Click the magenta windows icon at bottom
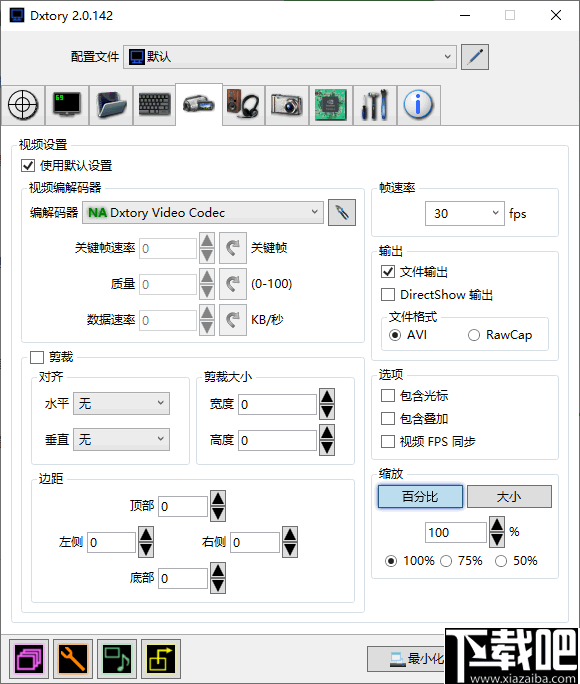The width and height of the screenshot is (580, 684). tap(29, 659)
